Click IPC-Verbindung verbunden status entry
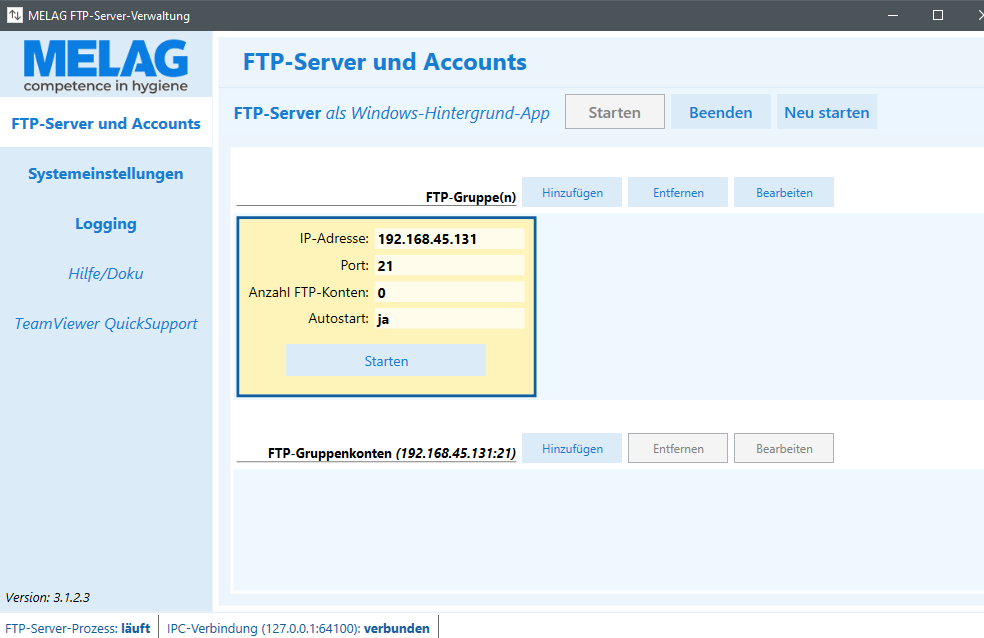984x638 pixels. (298, 628)
